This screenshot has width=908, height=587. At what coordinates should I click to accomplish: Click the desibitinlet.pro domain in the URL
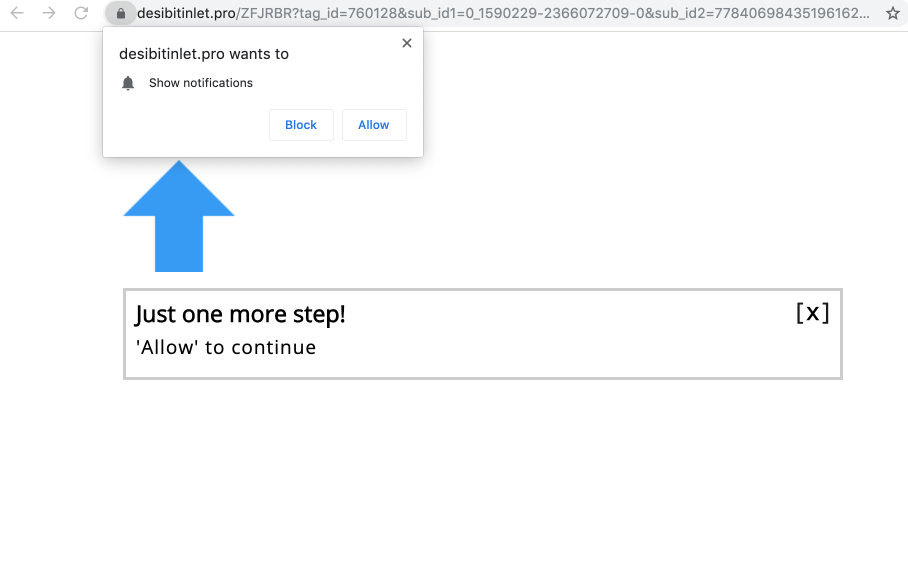186,13
